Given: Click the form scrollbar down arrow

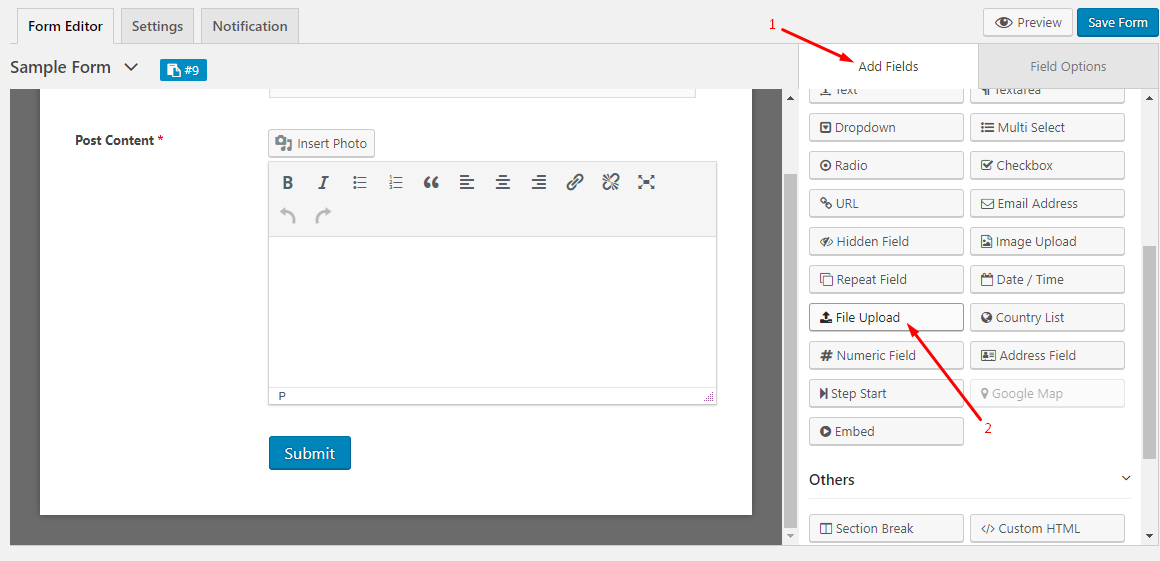Looking at the screenshot, I should [790, 535].
